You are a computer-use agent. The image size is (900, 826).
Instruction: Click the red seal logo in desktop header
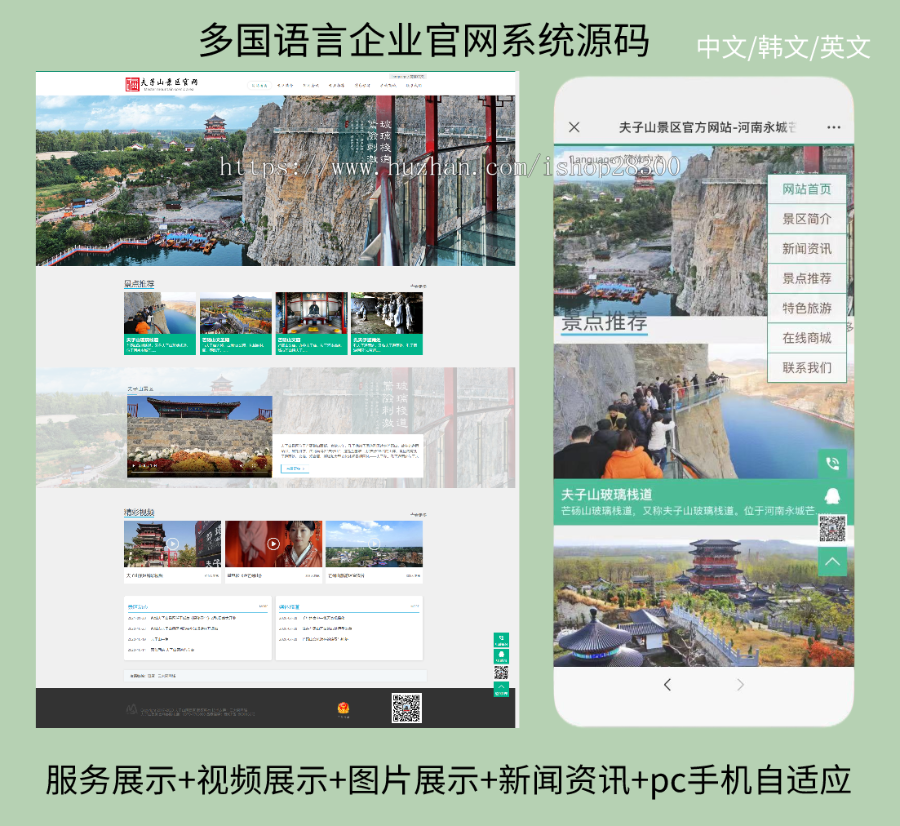coord(133,84)
